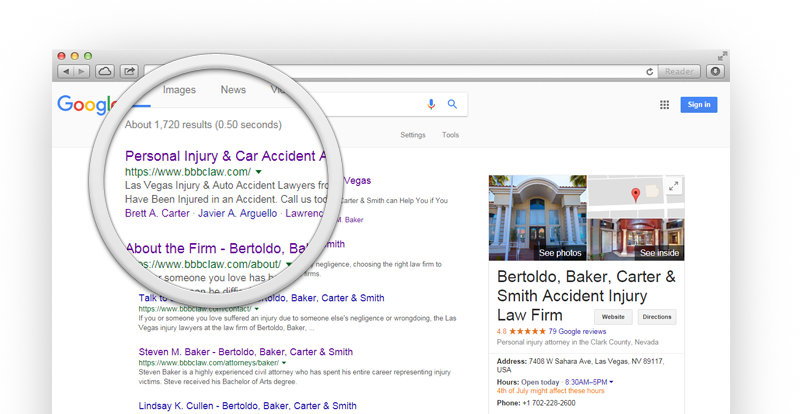
Task: Go back with the browser back arrow
Action: (x=66, y=71)
